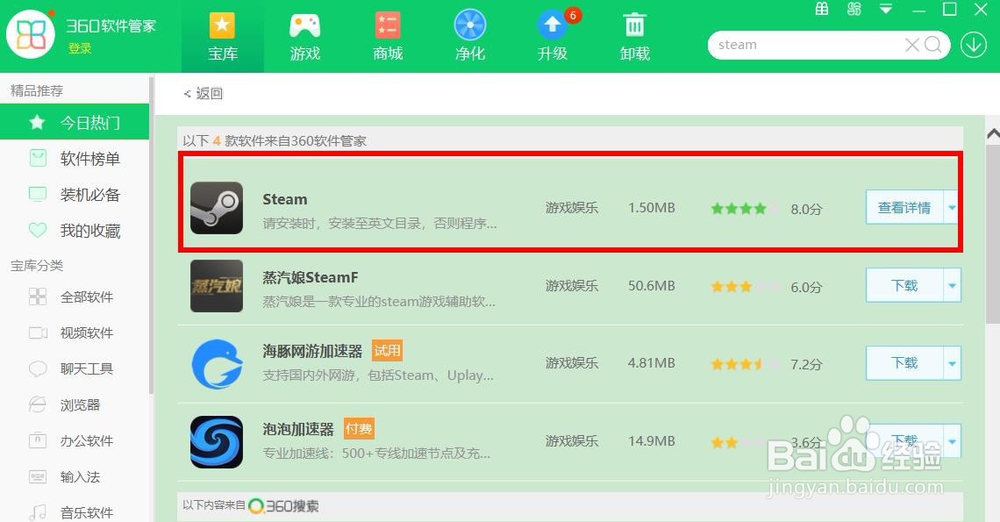Select 输入法 category

click(75, 477)
